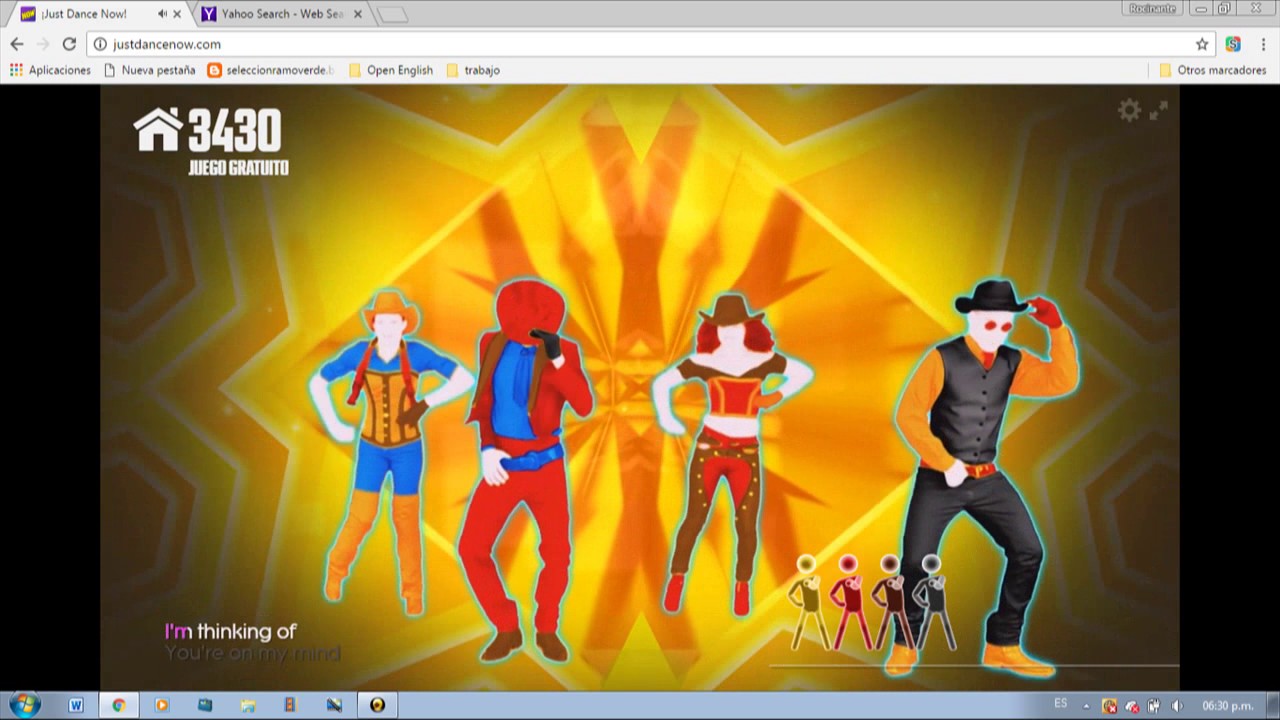1280x720 pixels.
Task: Click the colored extension icon beside the star
Action: [1233, 44]
